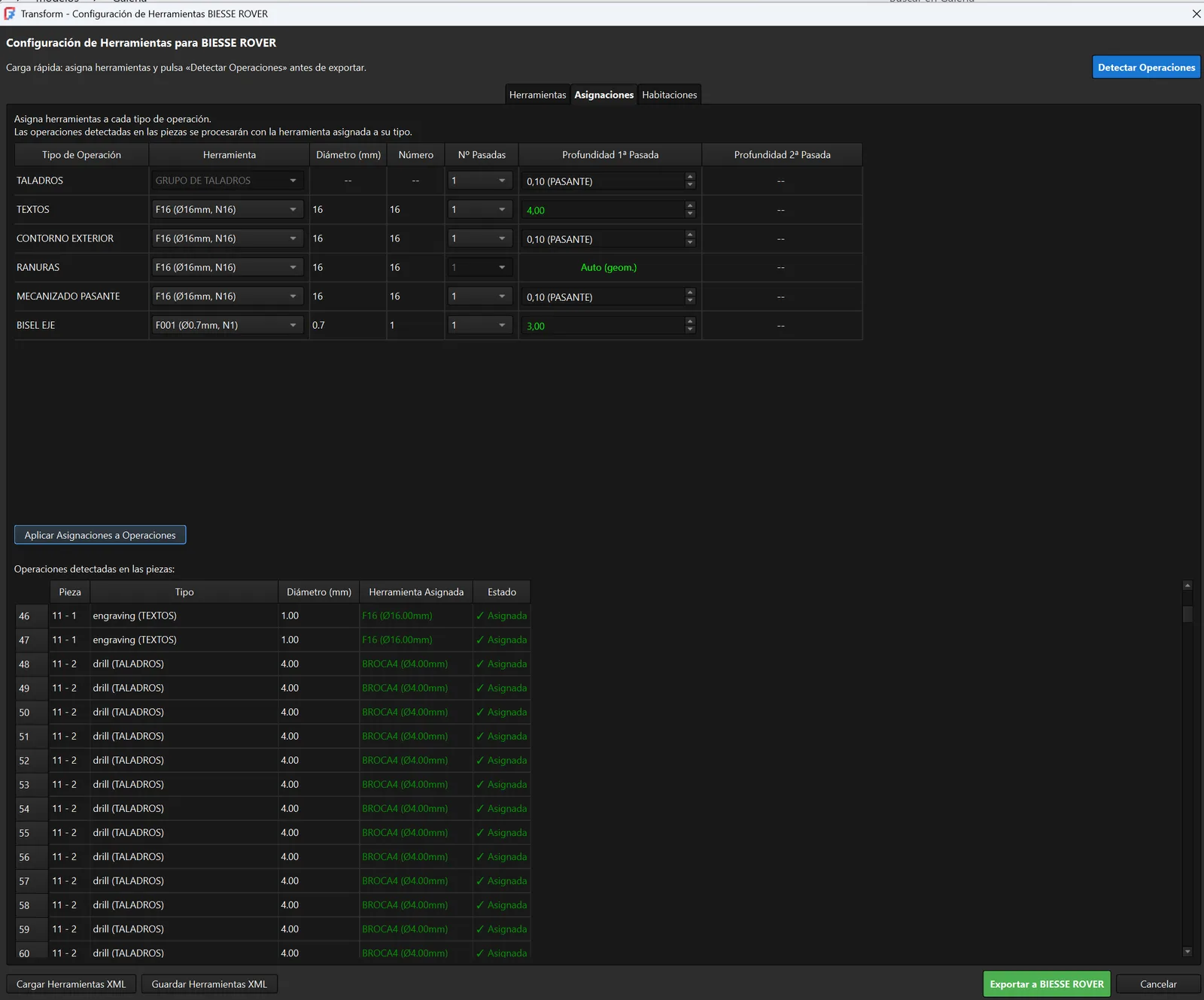Increase BISEL EJE depth with up arrow

(690, 321)
